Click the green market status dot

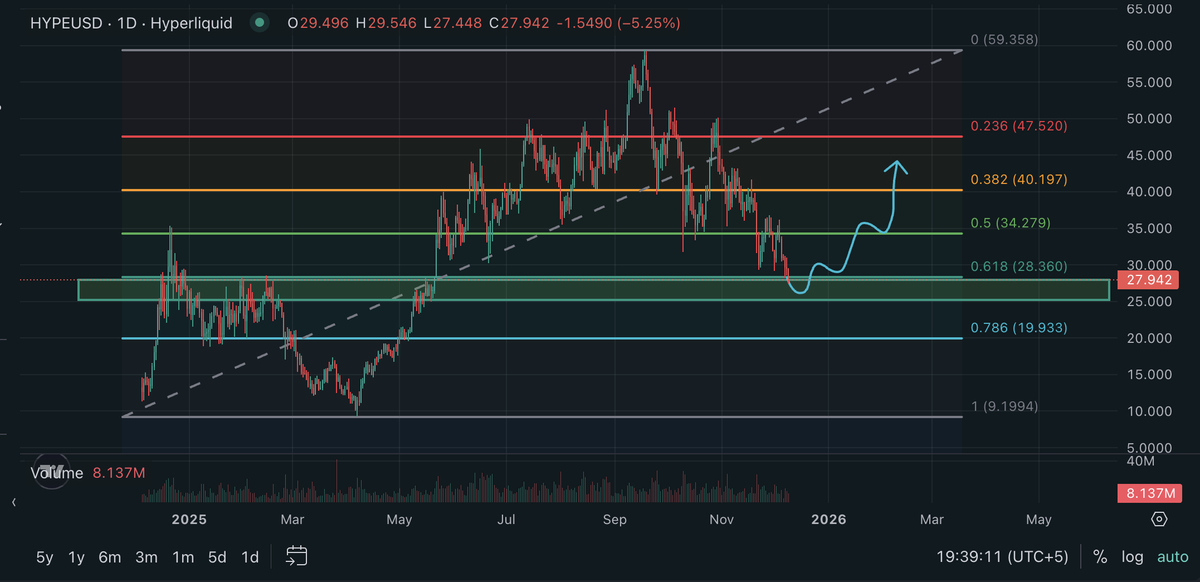click(260, 22)
